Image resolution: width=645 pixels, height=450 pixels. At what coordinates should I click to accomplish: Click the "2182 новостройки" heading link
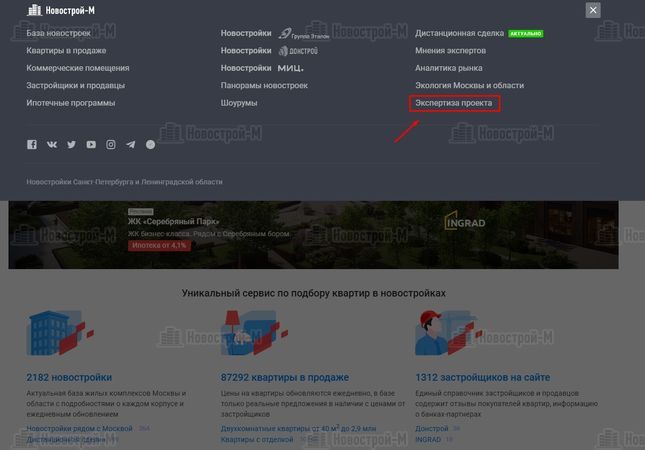69,378
